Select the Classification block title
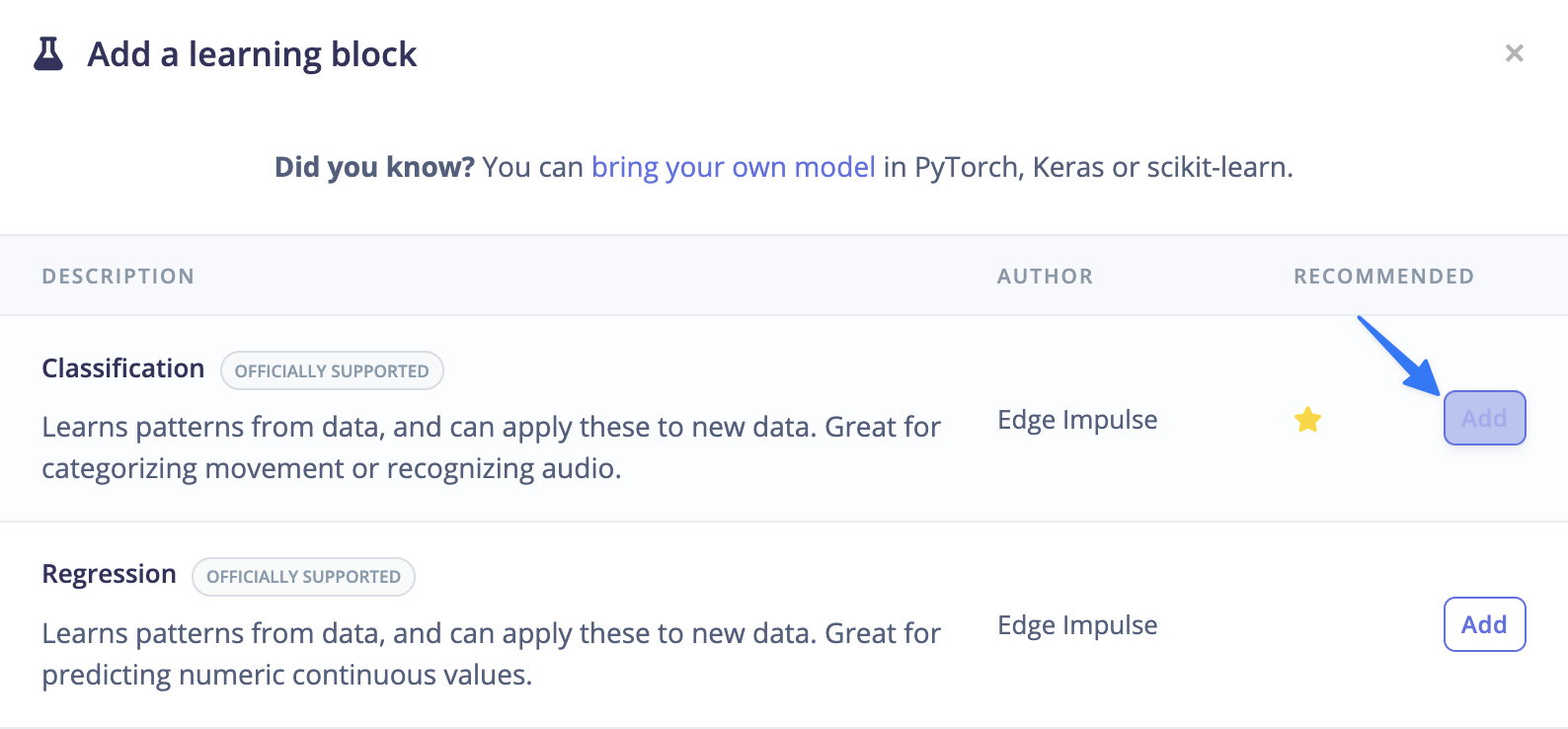1568x729 pixels. 122,368
